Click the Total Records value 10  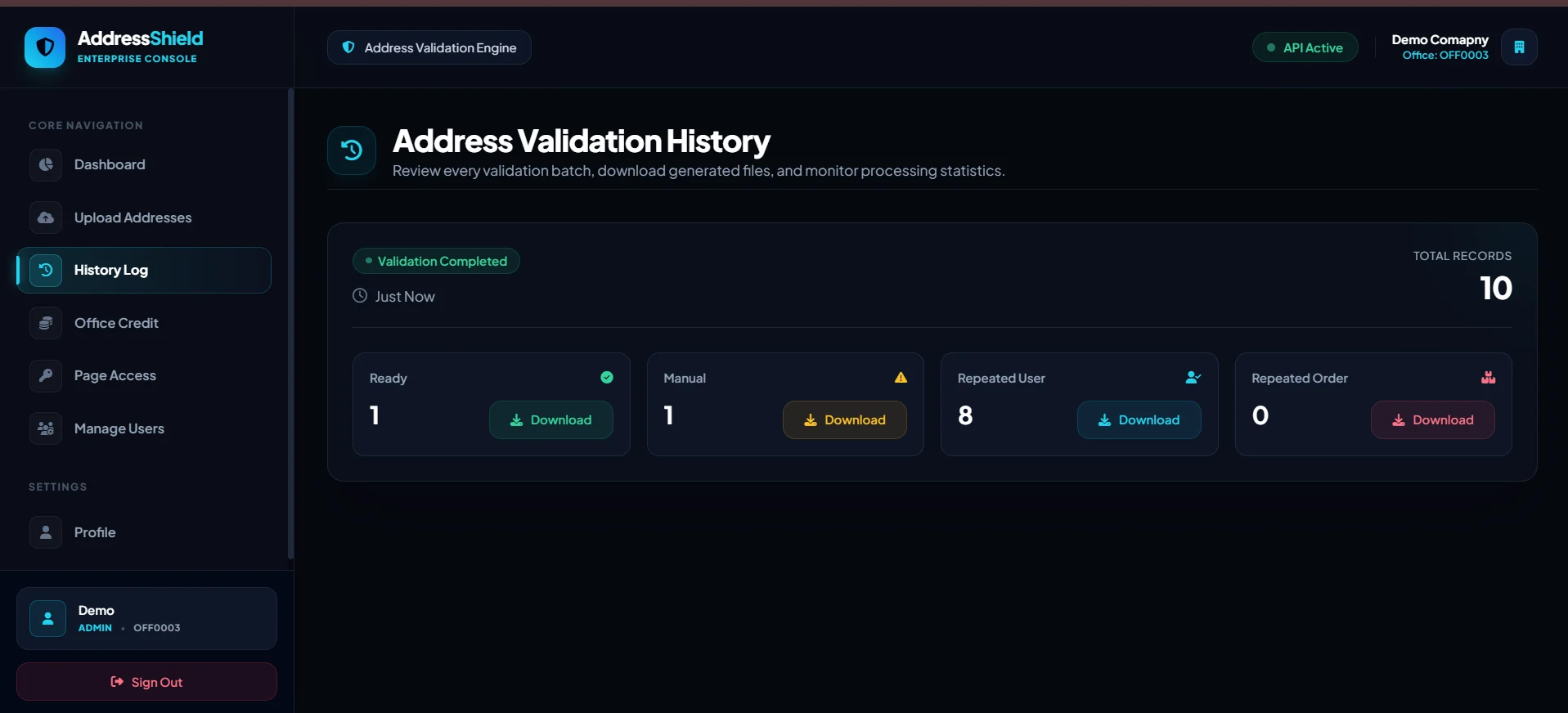pyautogui.click(x=1496, y=288)
